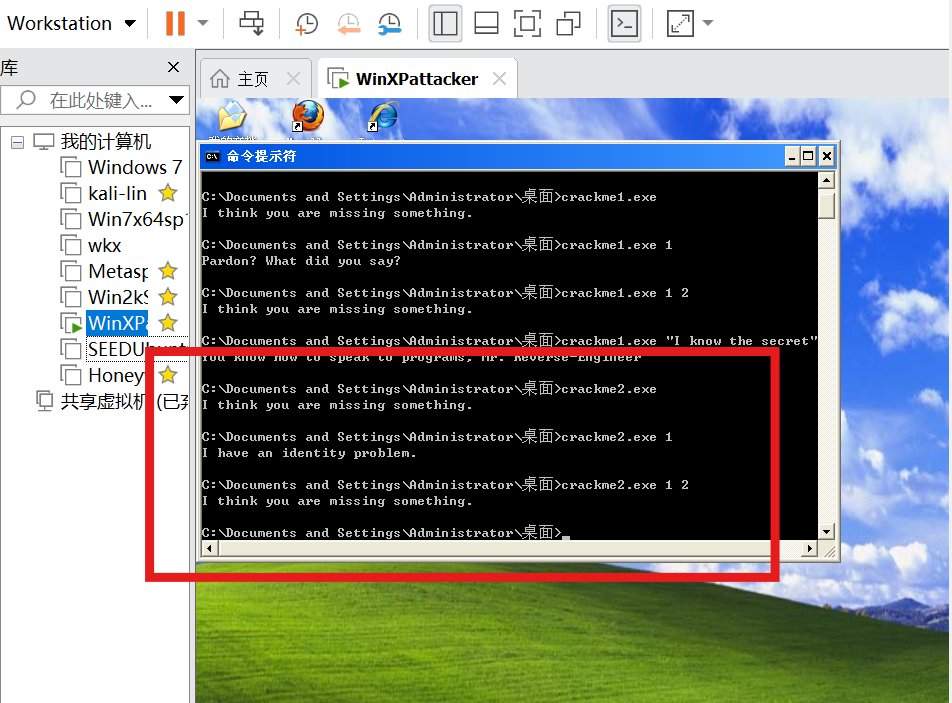Select the Honey virtual machine

click(115, 376)
